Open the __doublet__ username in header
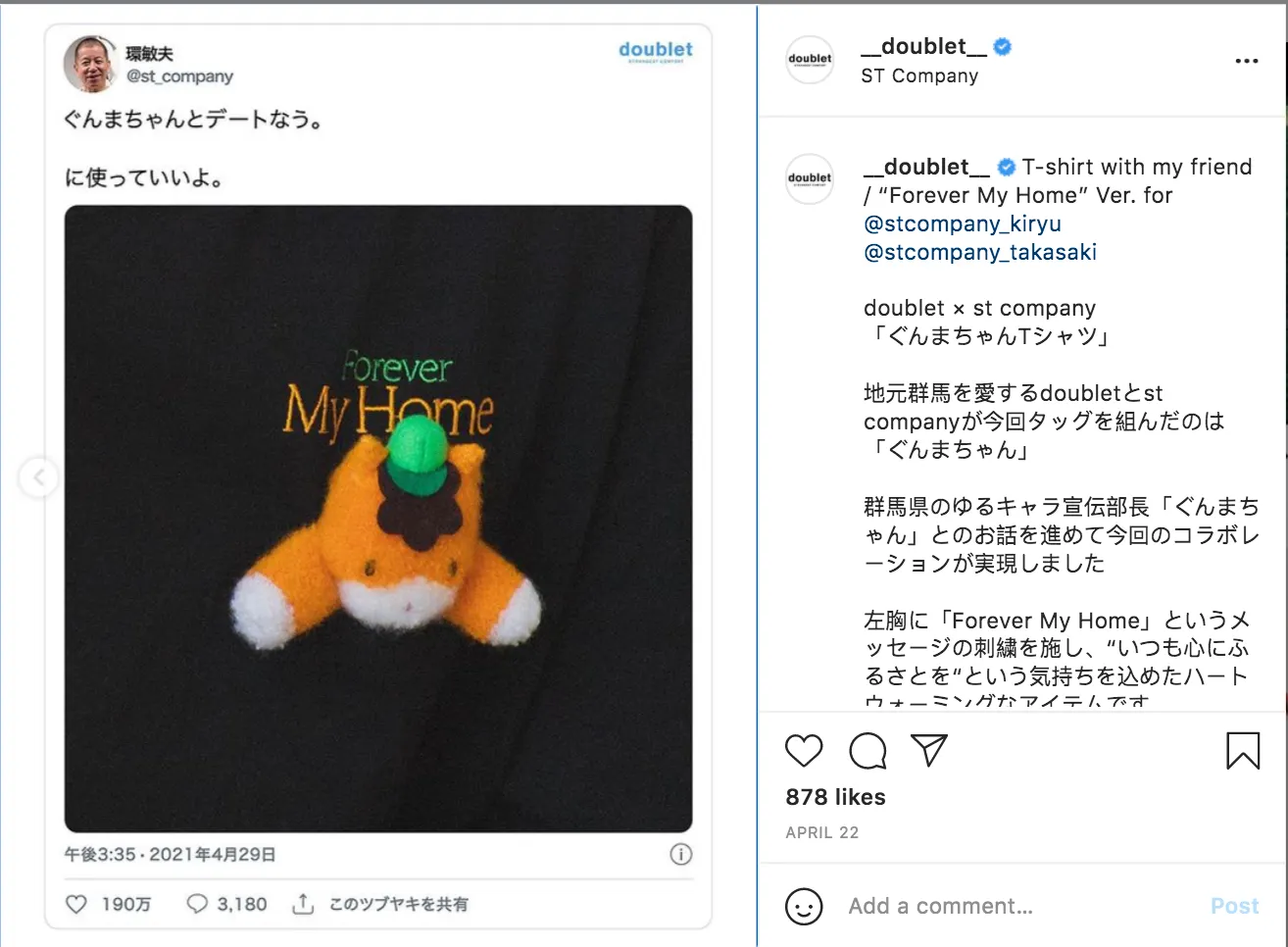This screenshot has height=947, width=1288. [923, 46]
